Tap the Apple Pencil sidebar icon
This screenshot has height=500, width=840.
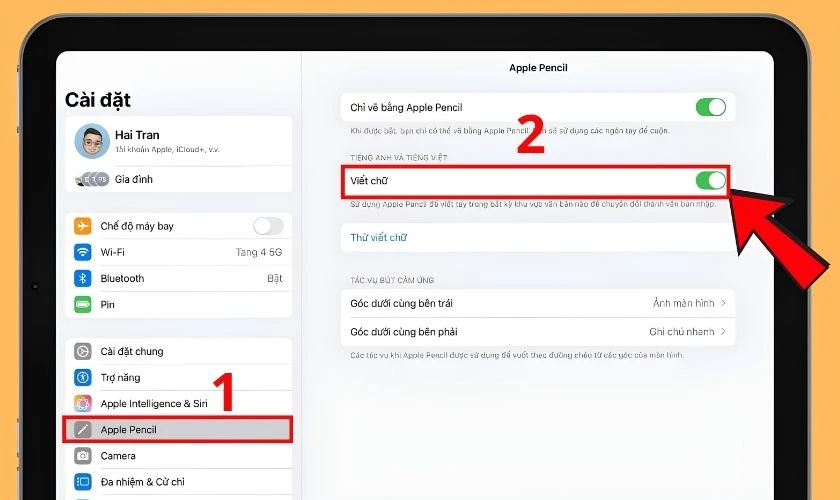(x=82, y=430)
